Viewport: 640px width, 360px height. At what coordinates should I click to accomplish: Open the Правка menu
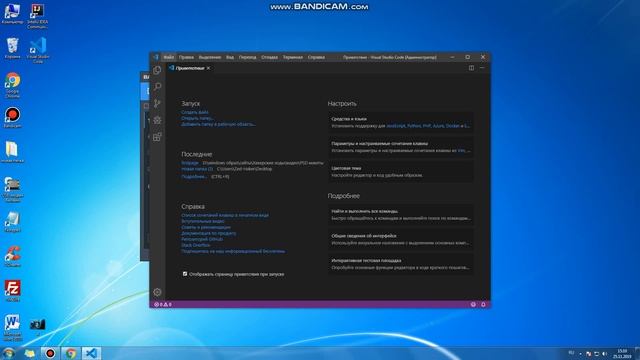point(186,58)
